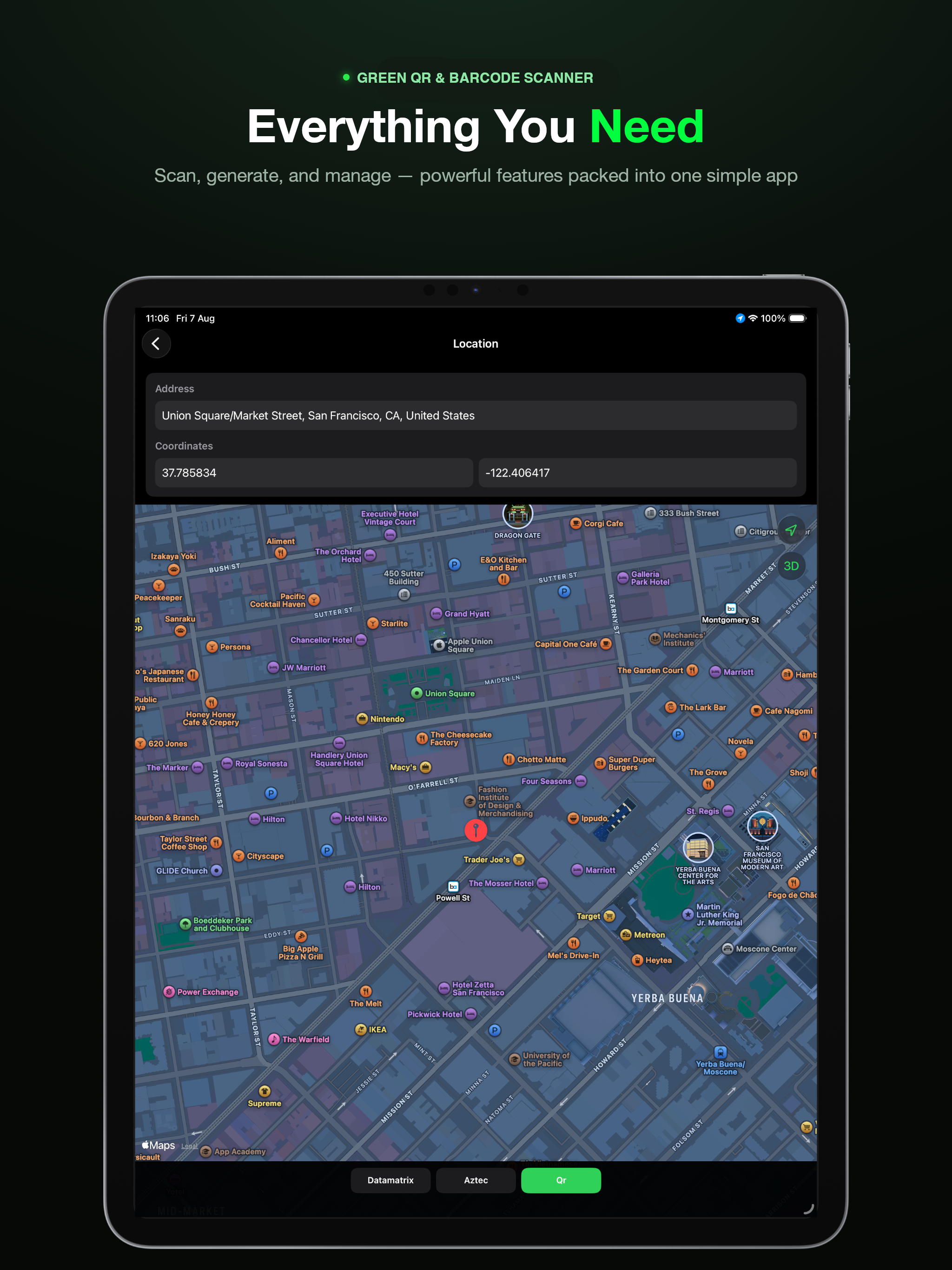Tap the GLIDE Church marker
This screenshot has width=952, height=1270.
[217, 870]
